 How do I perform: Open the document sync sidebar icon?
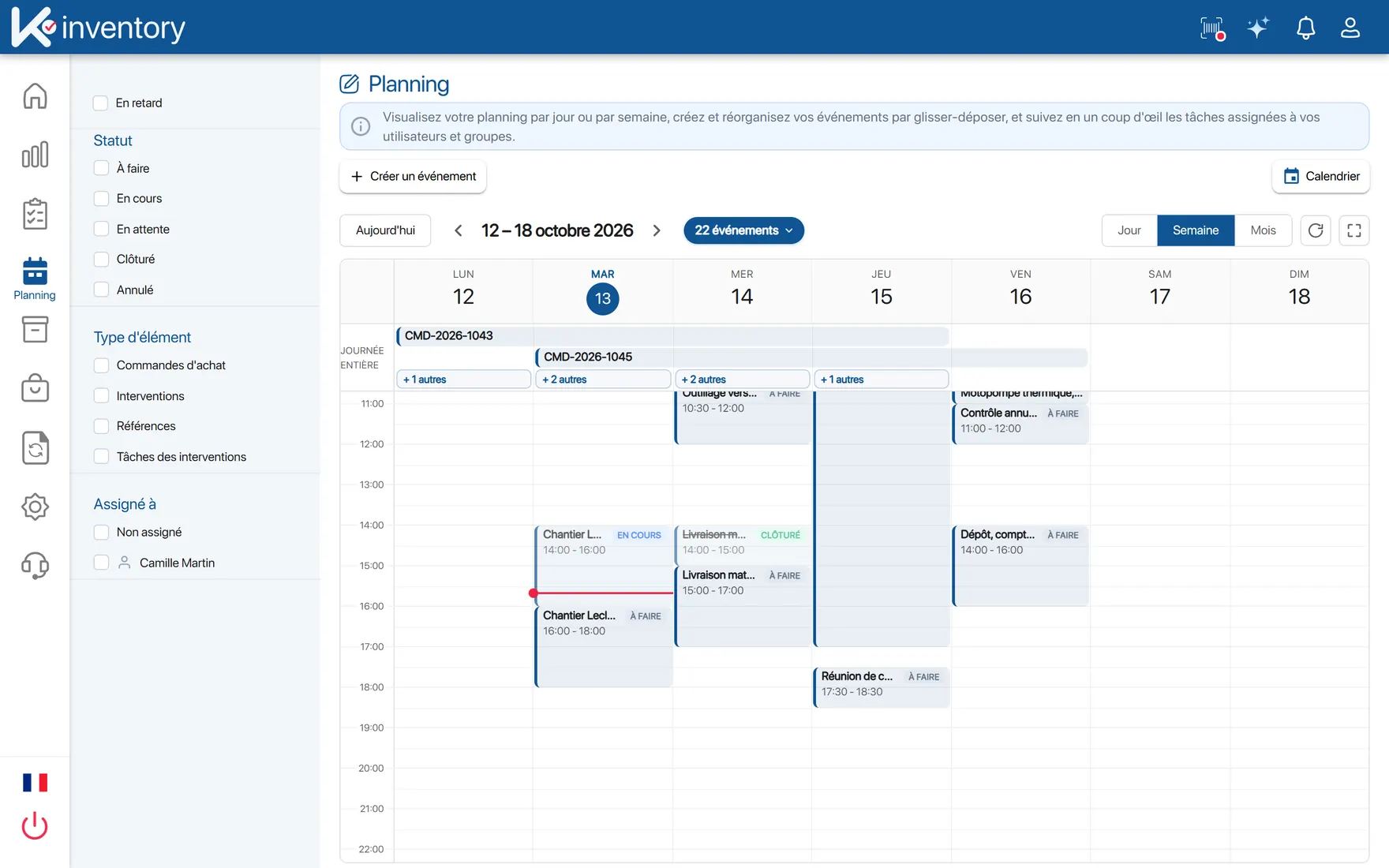coord(35,447)
